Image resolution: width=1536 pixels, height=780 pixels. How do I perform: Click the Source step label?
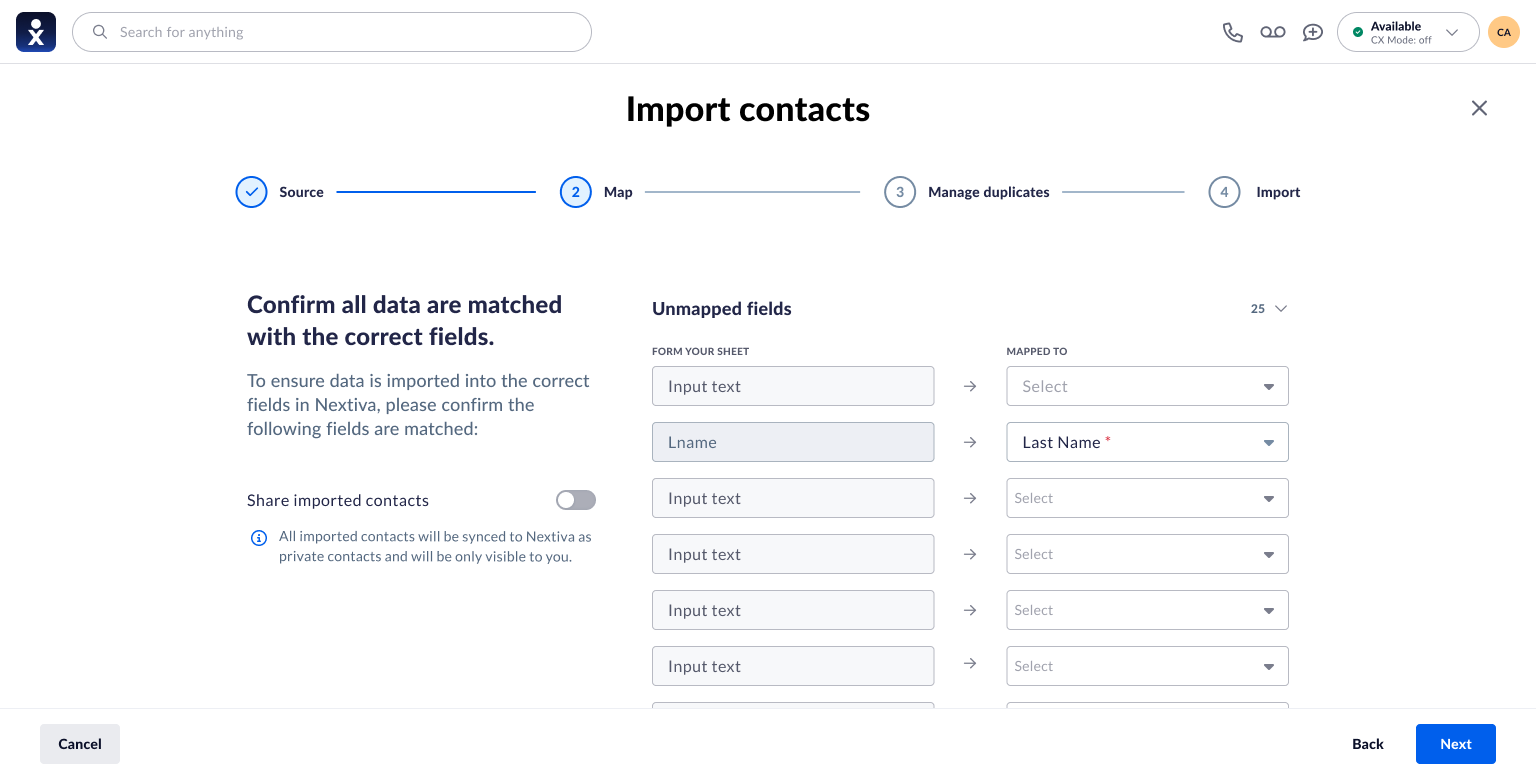pyautogui.click(x=301, y=192)
